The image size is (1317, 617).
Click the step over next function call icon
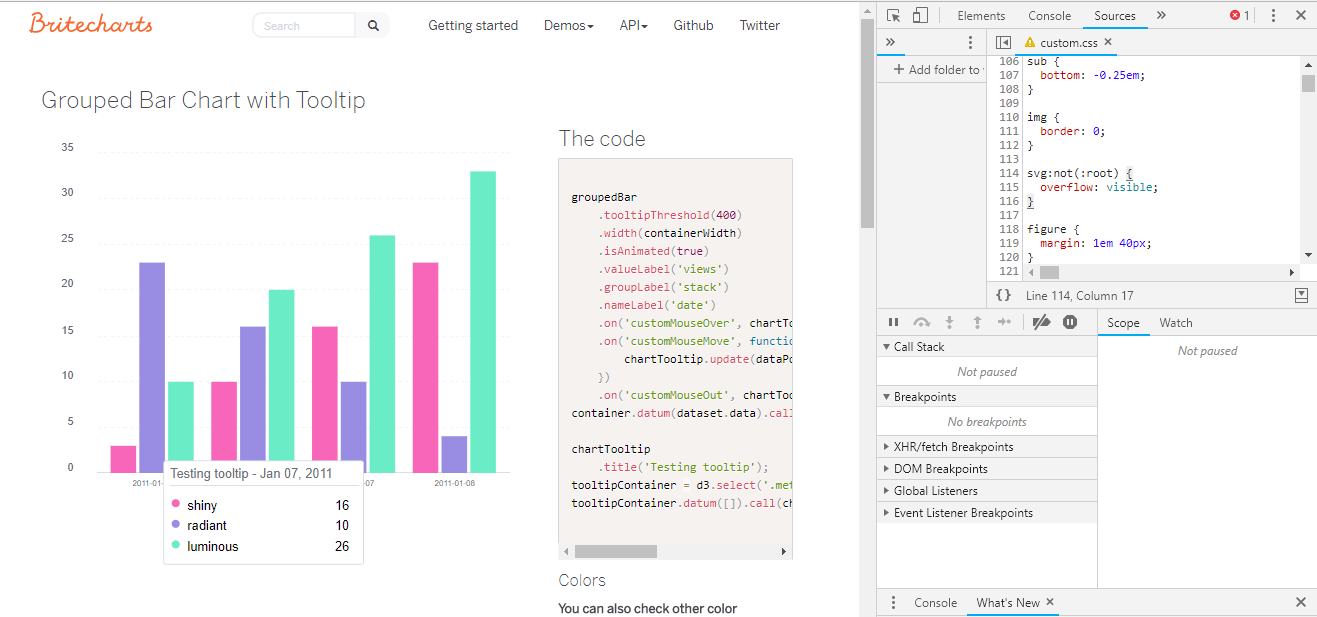(921, 321)
